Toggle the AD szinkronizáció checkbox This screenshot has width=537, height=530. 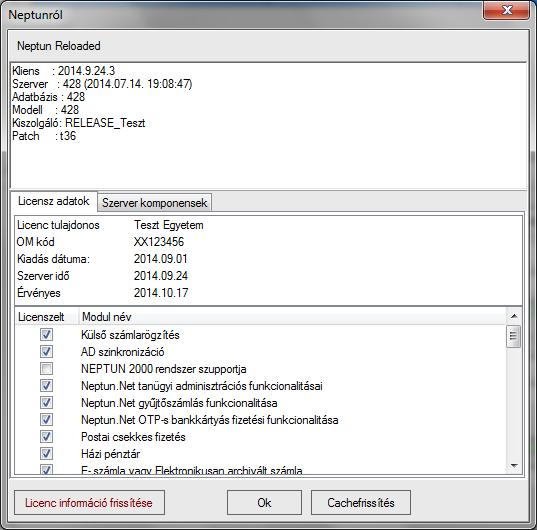point(46,352)
